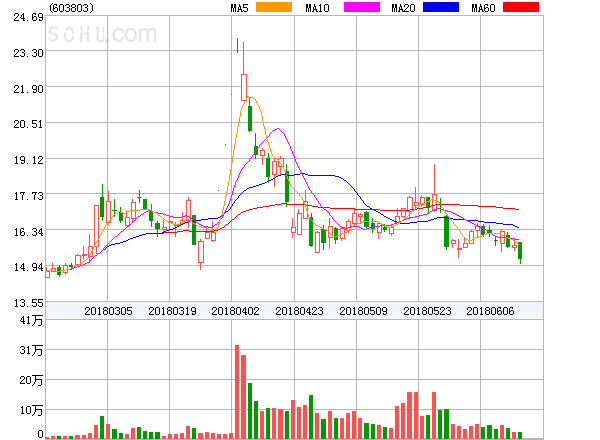The width and height of the screenshot is (600, 440).
Task: Click the tallest red volume bar
Action: 237,392
